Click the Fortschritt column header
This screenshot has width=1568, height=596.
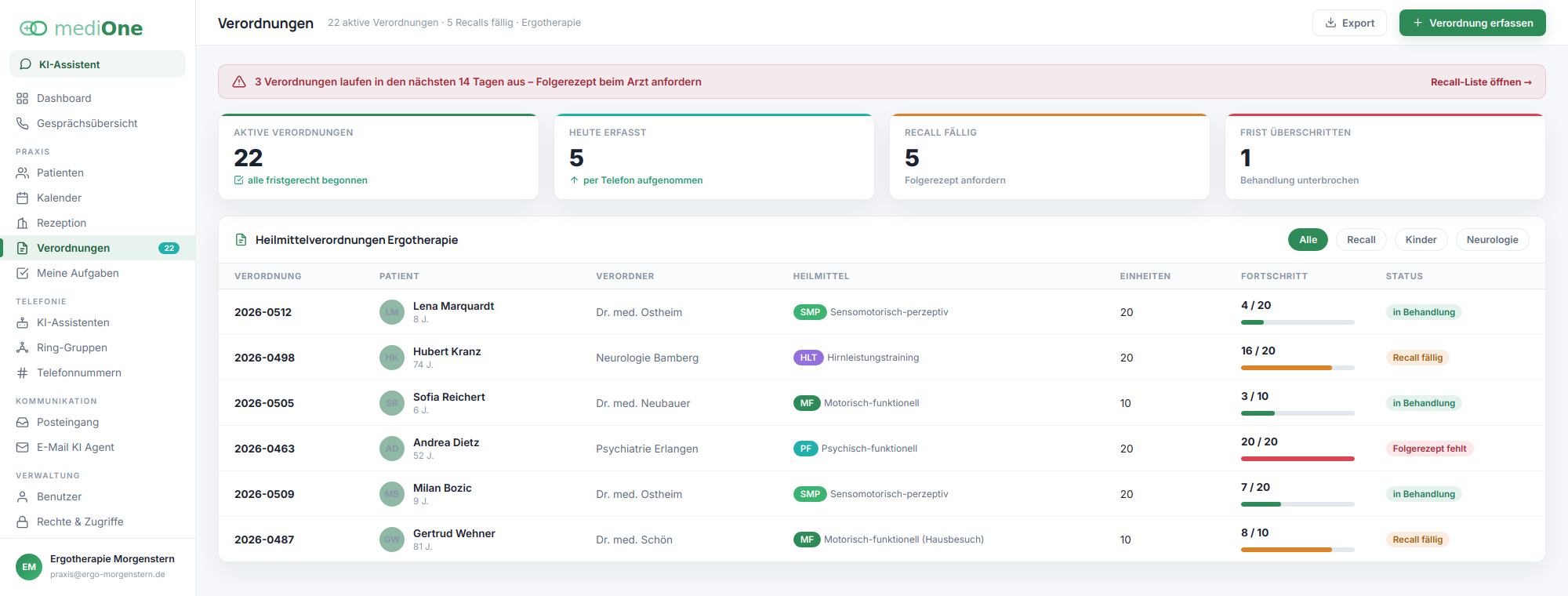coord(1274,276)
